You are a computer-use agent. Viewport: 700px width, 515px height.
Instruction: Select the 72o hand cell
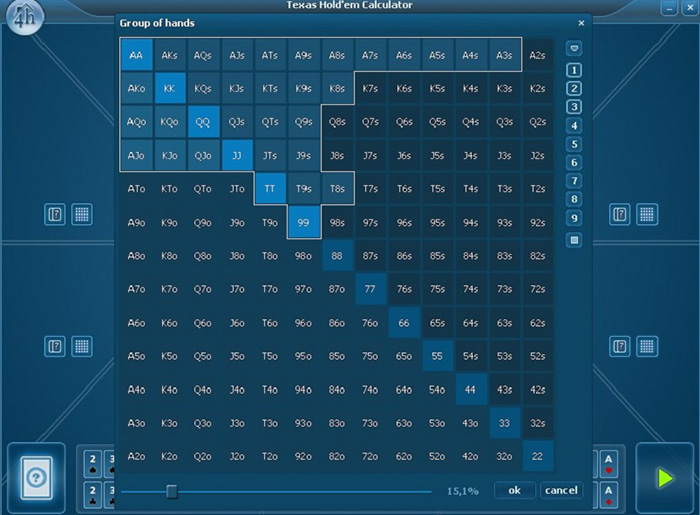[370, 456]
